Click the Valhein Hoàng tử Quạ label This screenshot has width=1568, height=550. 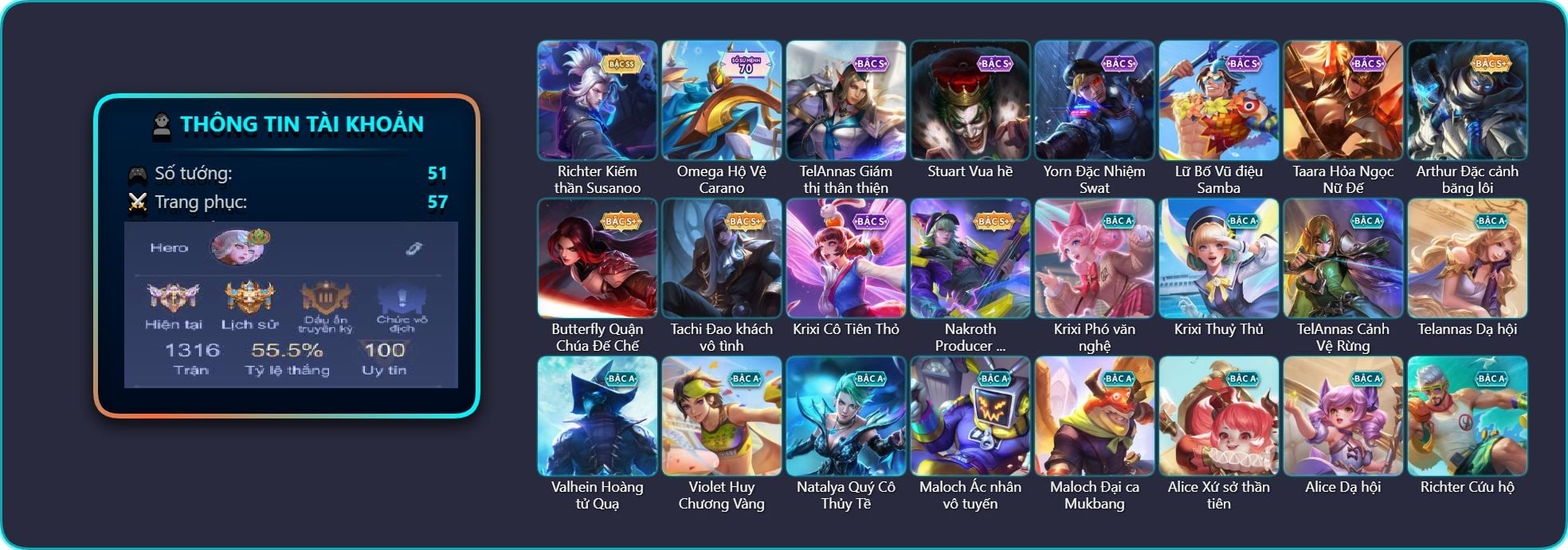(598, 495)
